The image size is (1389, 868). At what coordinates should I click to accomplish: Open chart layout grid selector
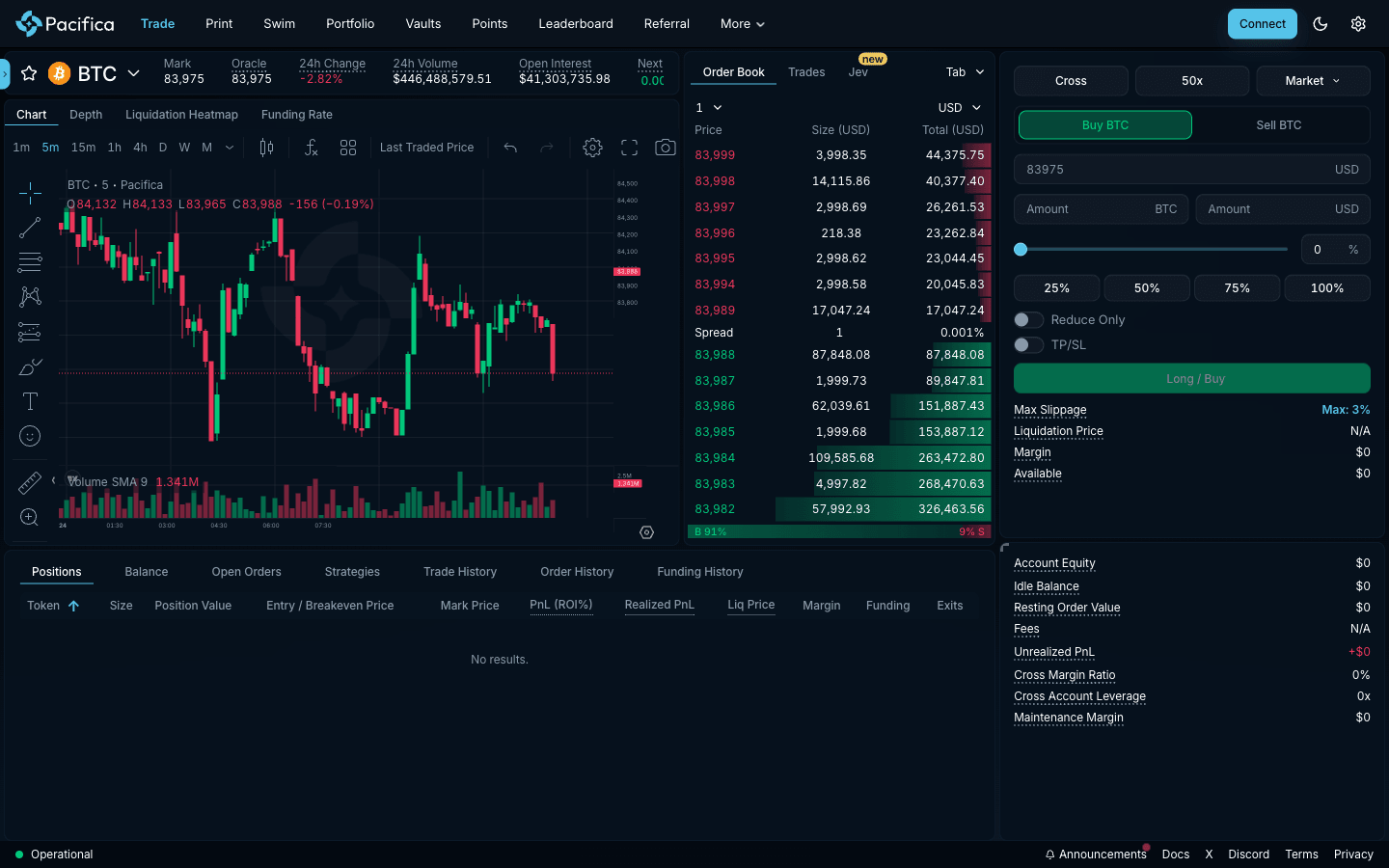(x=348, y=148)
